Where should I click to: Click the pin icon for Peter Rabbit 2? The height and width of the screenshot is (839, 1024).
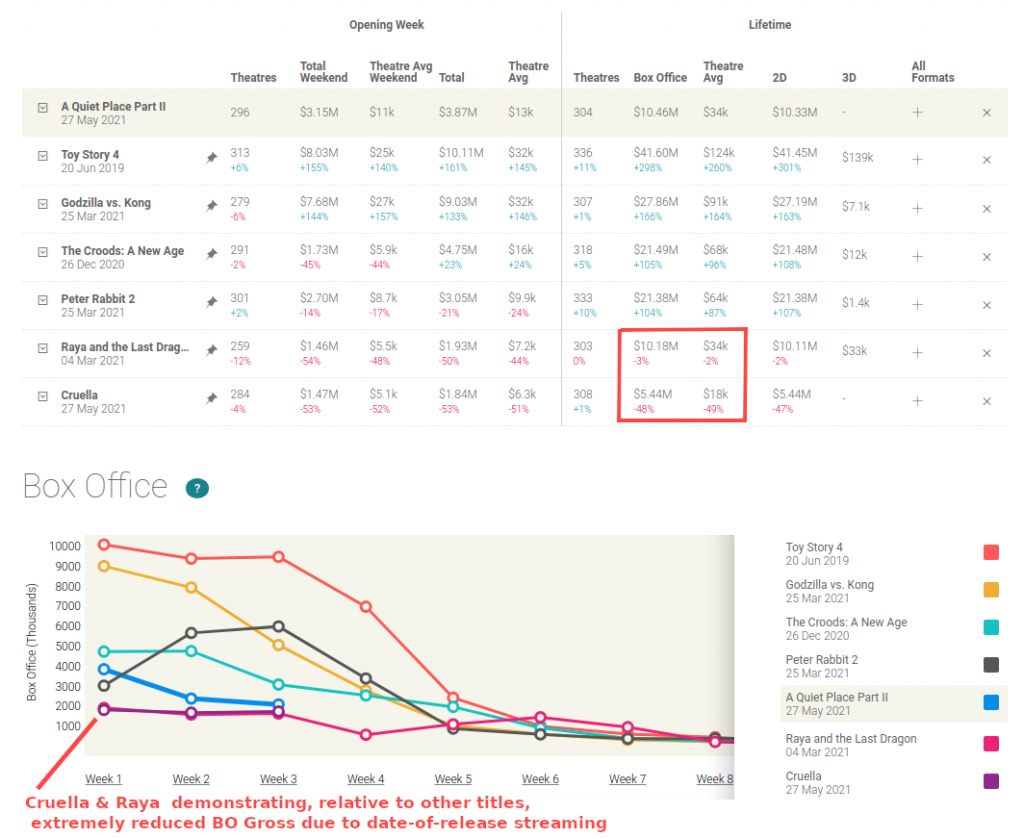click(212, 302)
